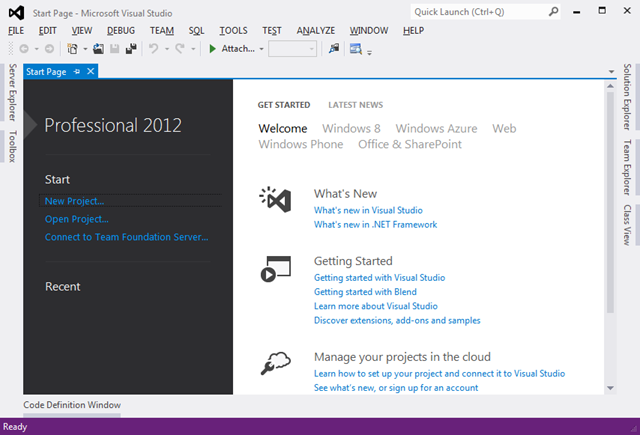The width and height of the screenshot is (640, 435).
Task: Open Discover extensions, add-ons and samples link
Action: (x=397, y=320)
